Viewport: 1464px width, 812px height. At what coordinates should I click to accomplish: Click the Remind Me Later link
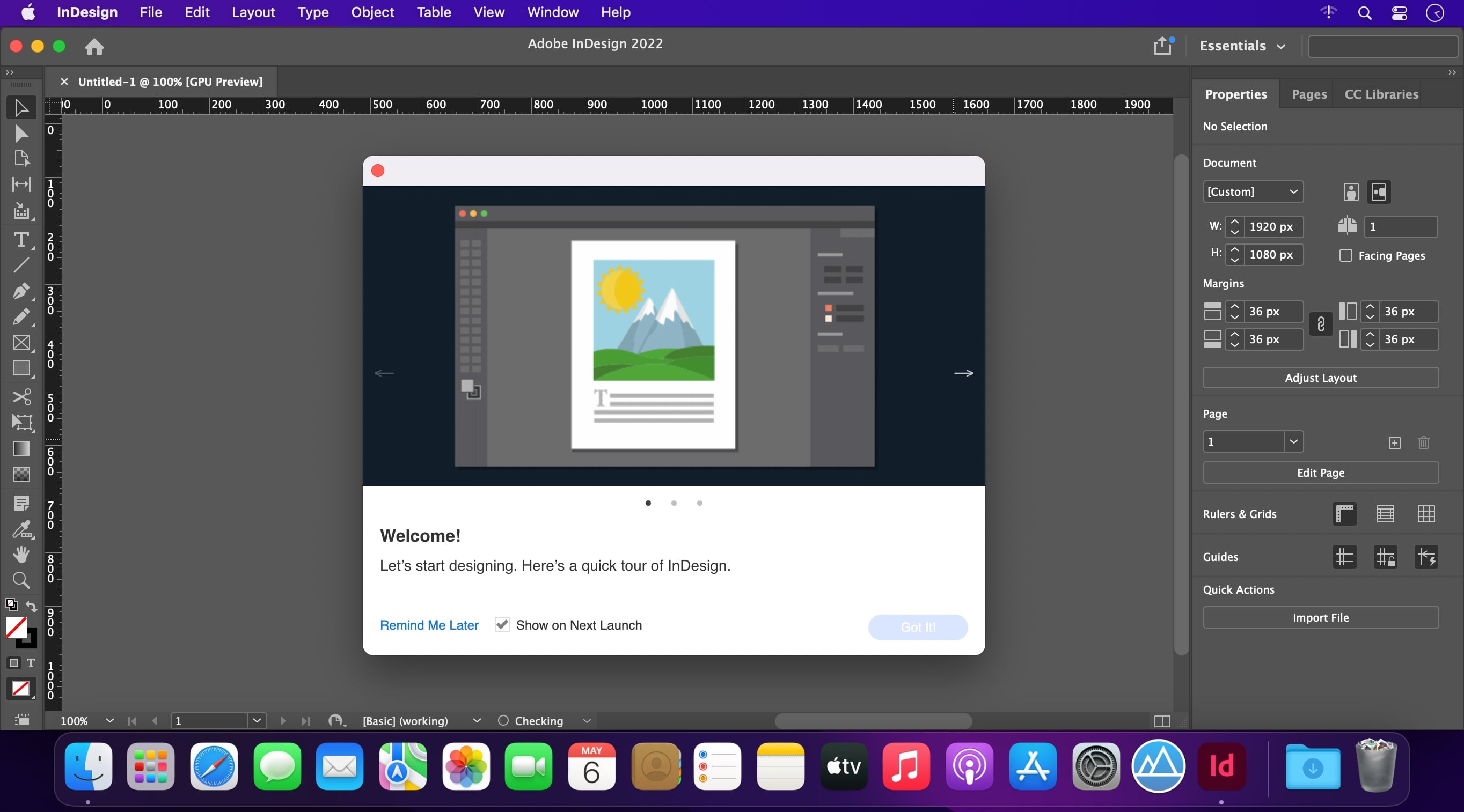(429, 625)
